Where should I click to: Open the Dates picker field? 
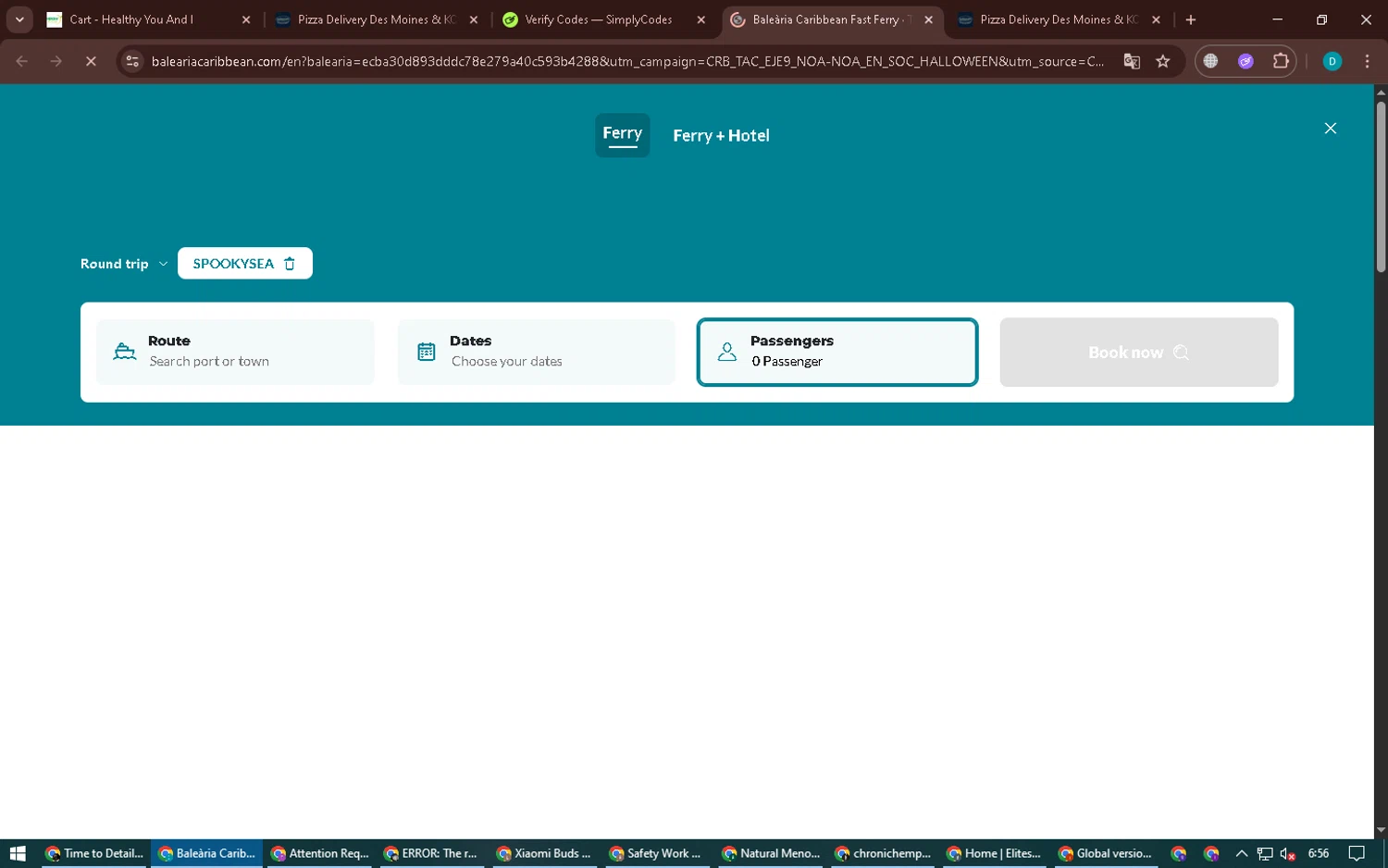tap(536, 352)
